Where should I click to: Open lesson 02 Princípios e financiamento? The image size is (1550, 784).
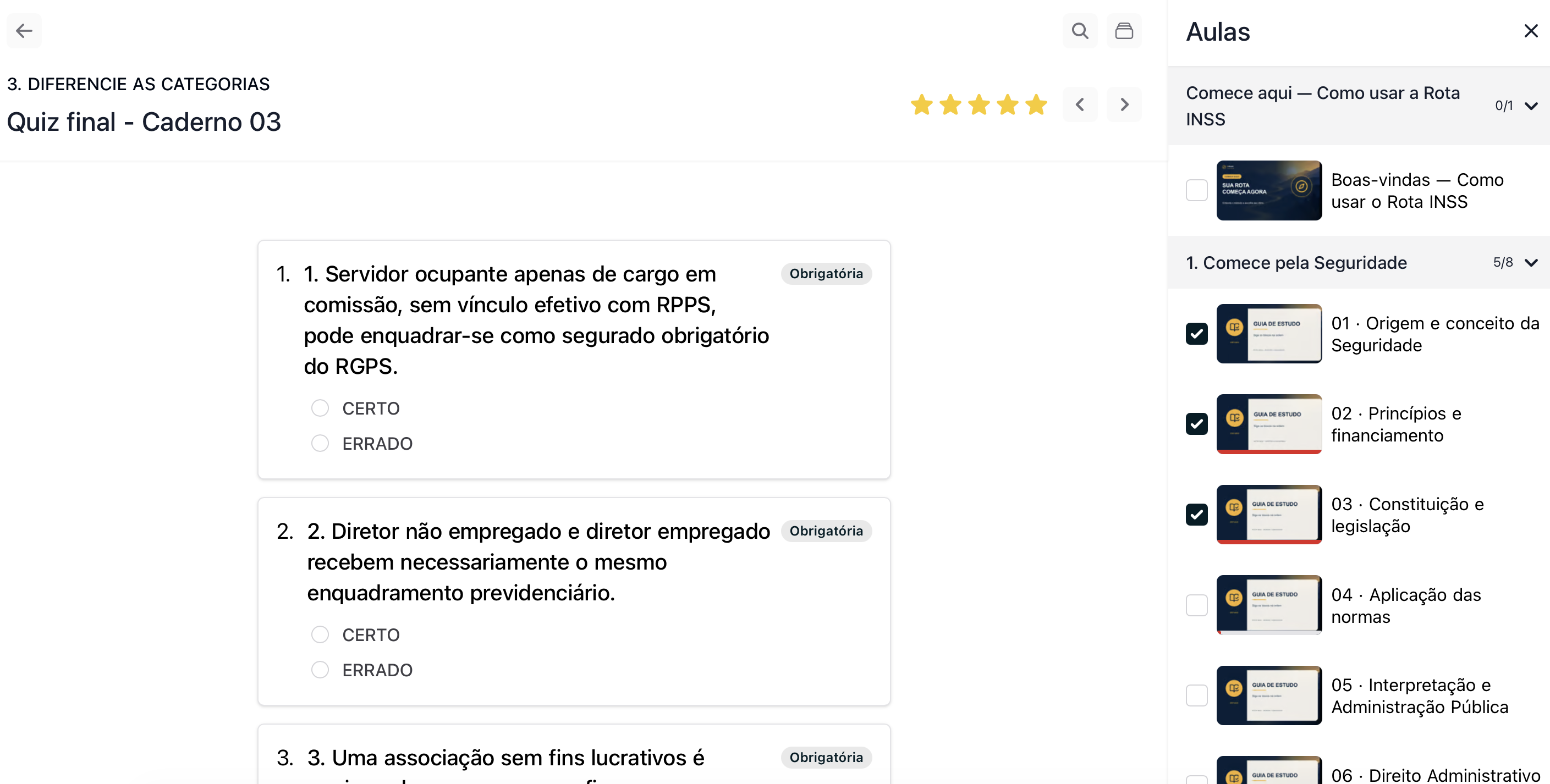(1396, 424)
